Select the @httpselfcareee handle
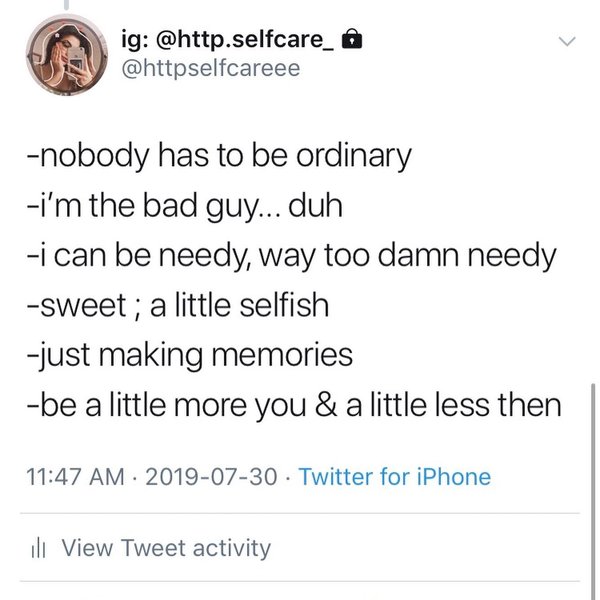Image resolution: width=600 pixels, height=600 pixels. pyautogui.click(x=208, y=69)
